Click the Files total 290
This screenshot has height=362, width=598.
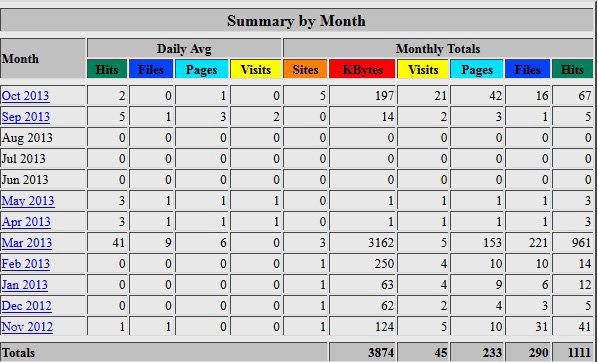click(538, 352)
